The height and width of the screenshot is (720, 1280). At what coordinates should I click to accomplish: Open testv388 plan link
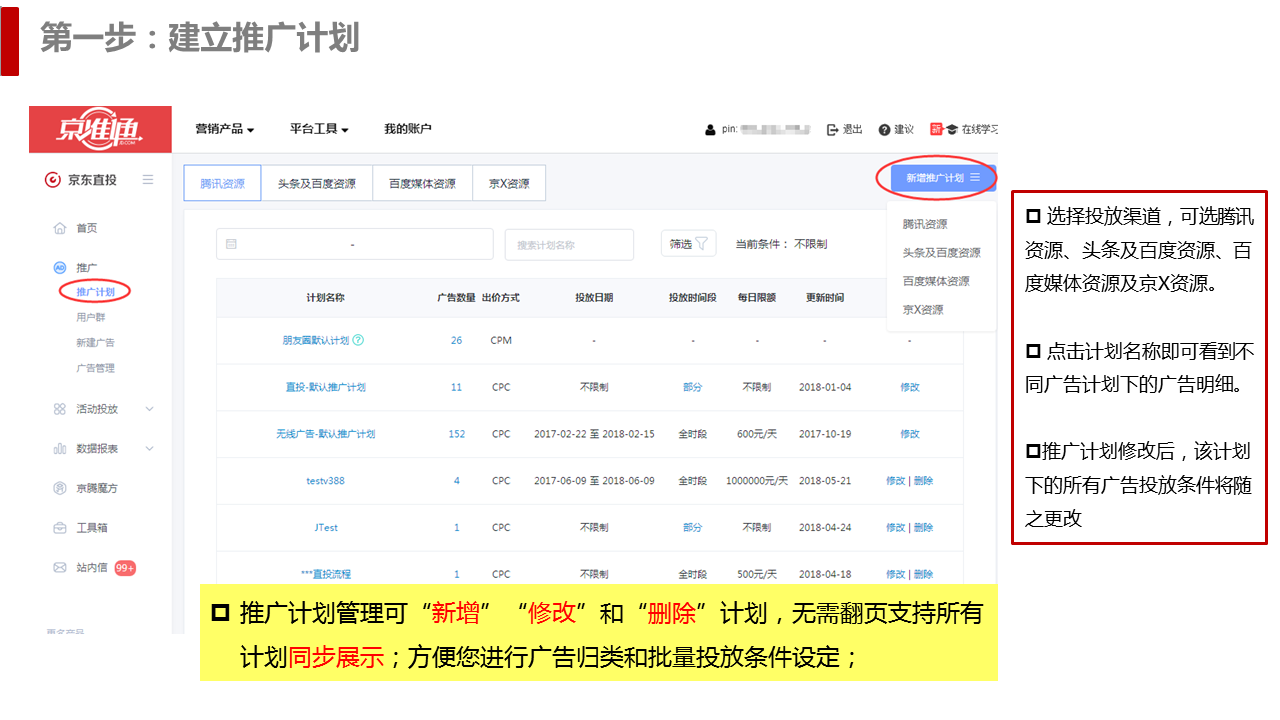325,481
